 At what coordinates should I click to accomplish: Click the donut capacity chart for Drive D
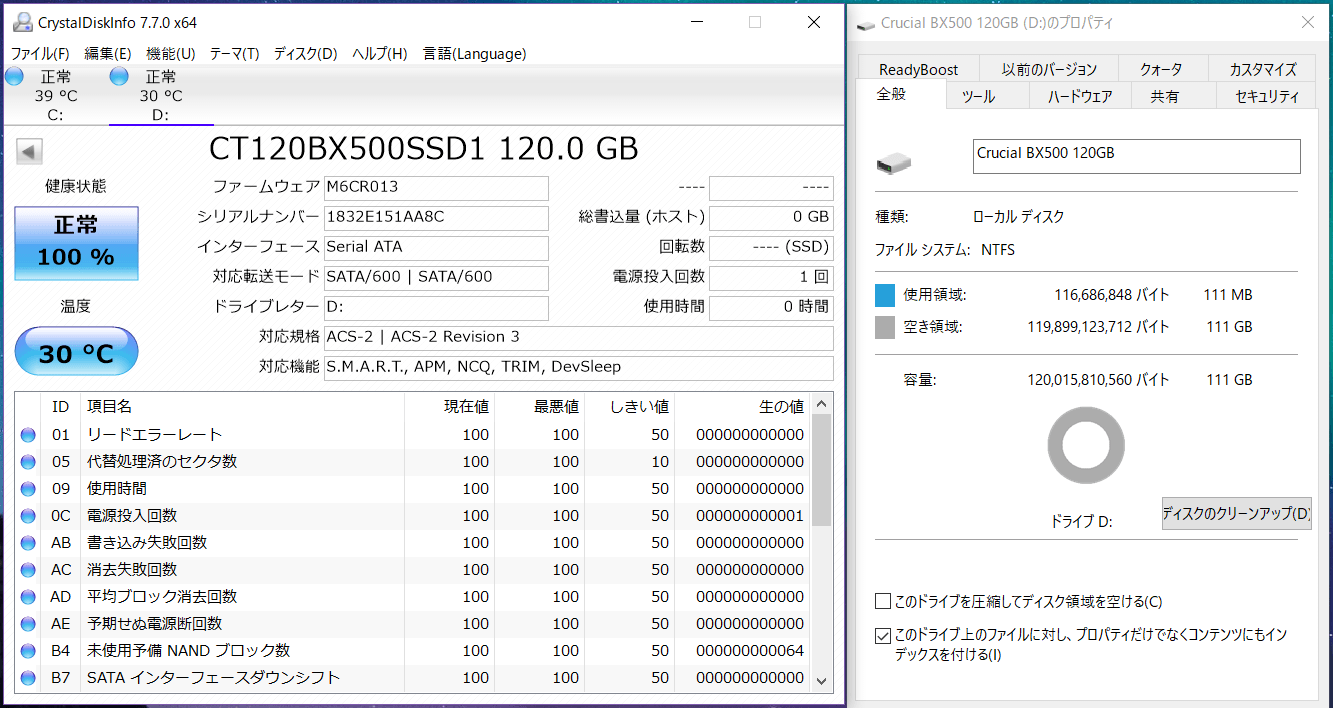coord(1086,446)
